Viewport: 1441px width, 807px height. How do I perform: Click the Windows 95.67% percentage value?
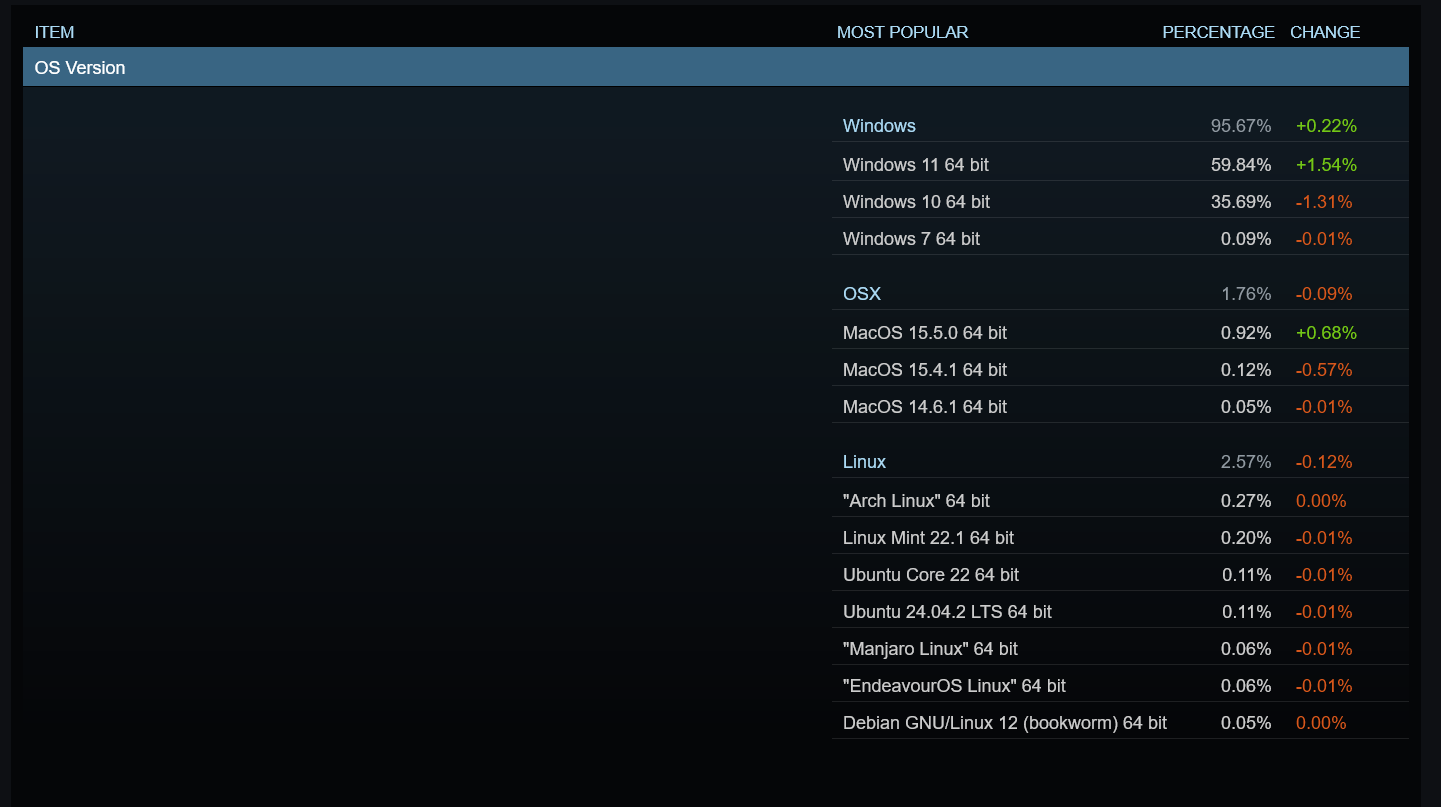[x=1241, y=126]
